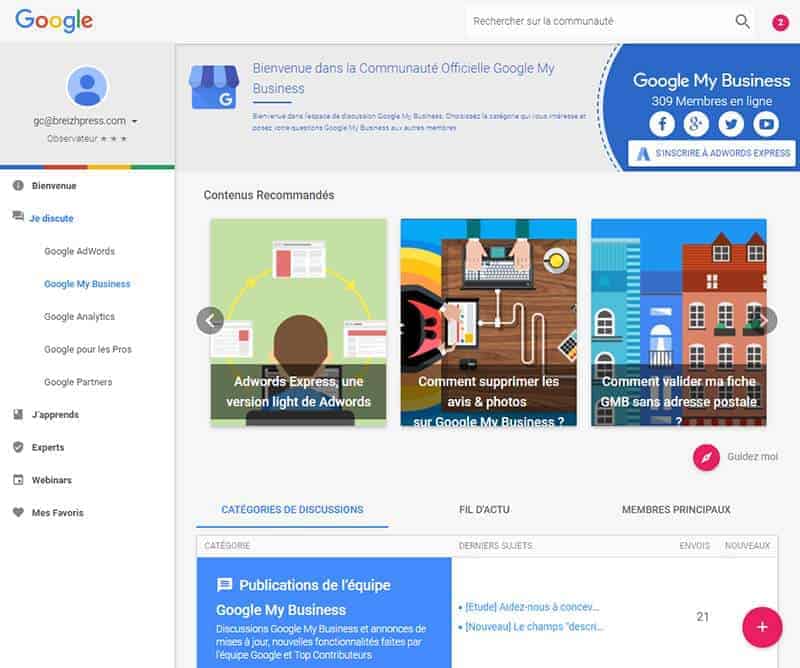Select Google pour les Pros
The image size is (800, 668).
pyautogui.click(x=88, y=349)
